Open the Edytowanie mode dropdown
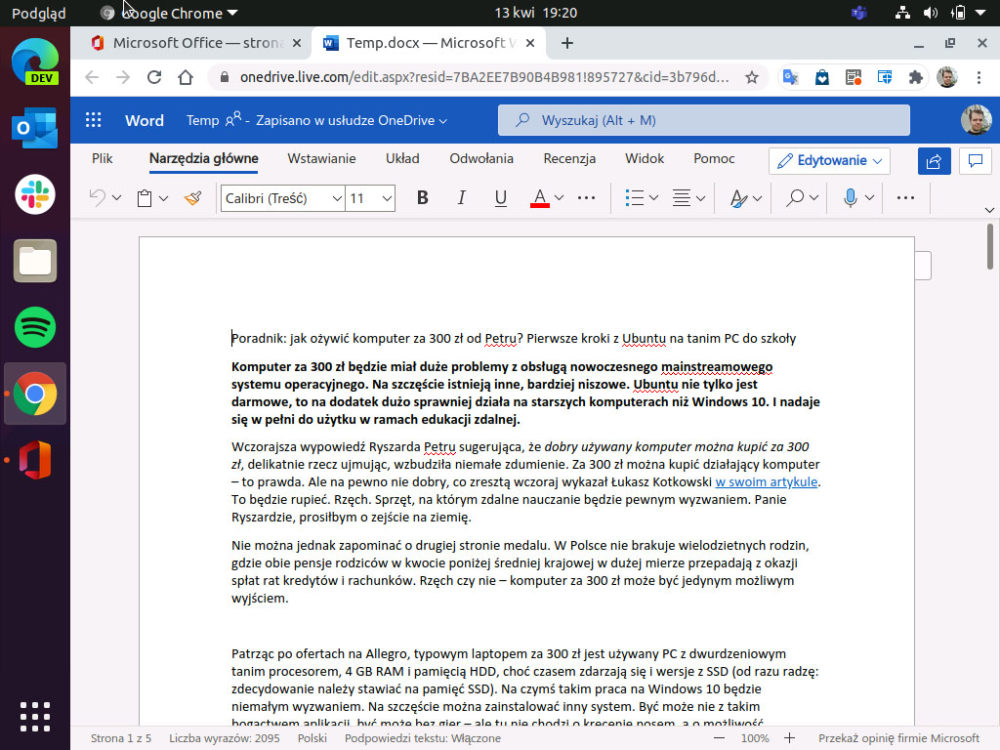1000x750 pixels. [829, 161]
